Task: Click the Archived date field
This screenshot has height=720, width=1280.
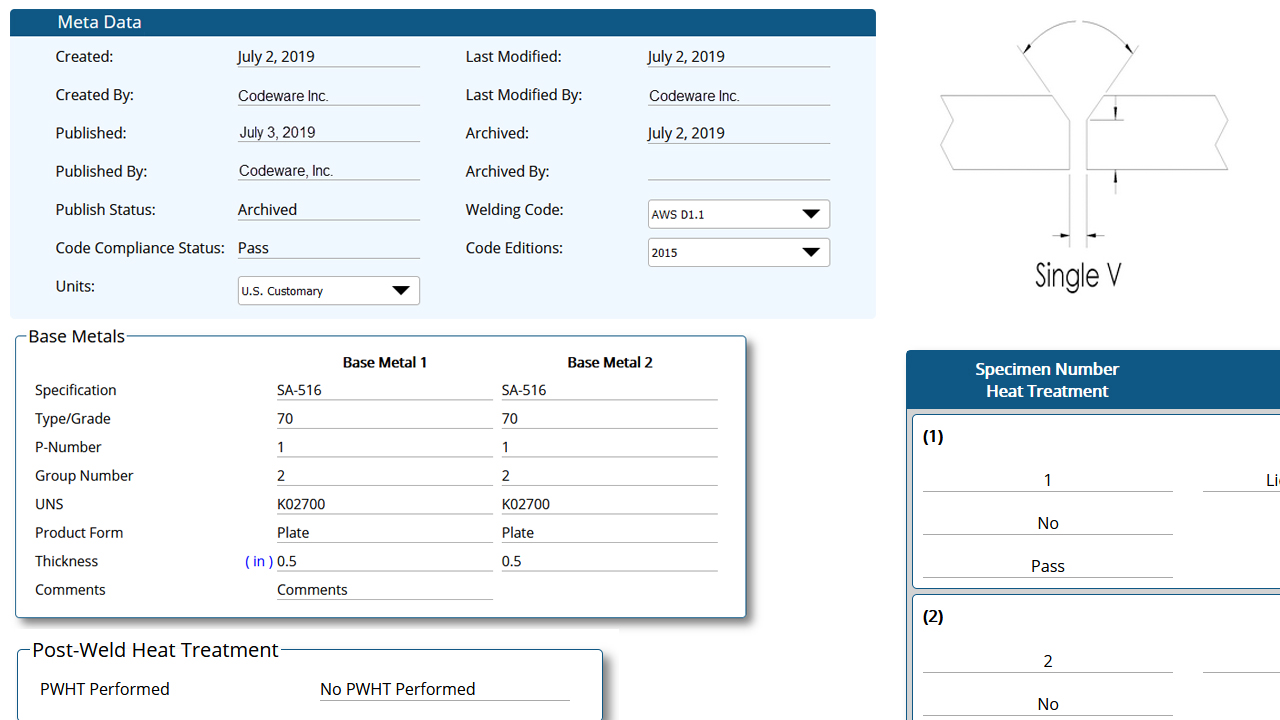Action: tap(738, 133)
